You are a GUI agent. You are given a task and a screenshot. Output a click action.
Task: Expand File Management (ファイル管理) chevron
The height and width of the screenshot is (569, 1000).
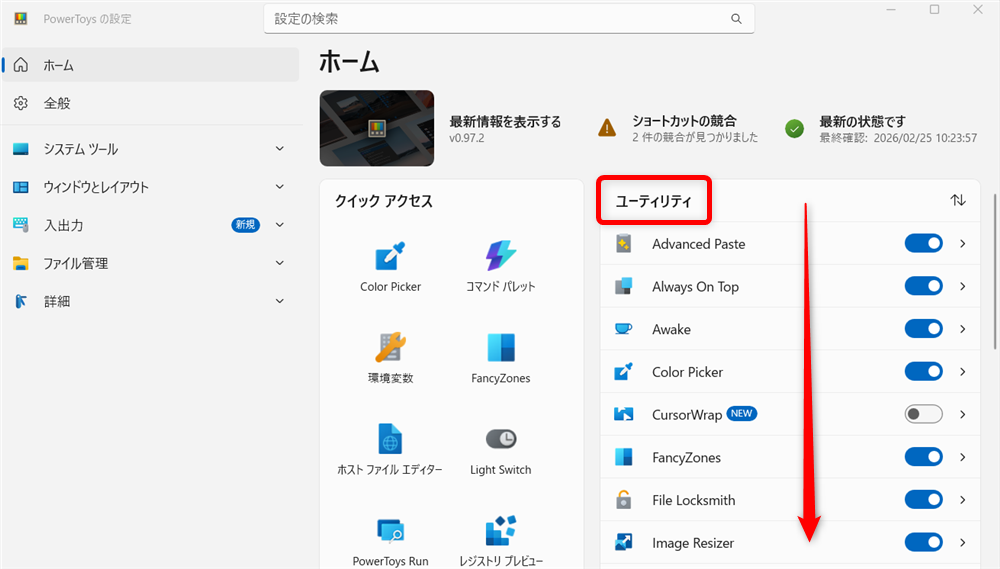coord(279,263)
